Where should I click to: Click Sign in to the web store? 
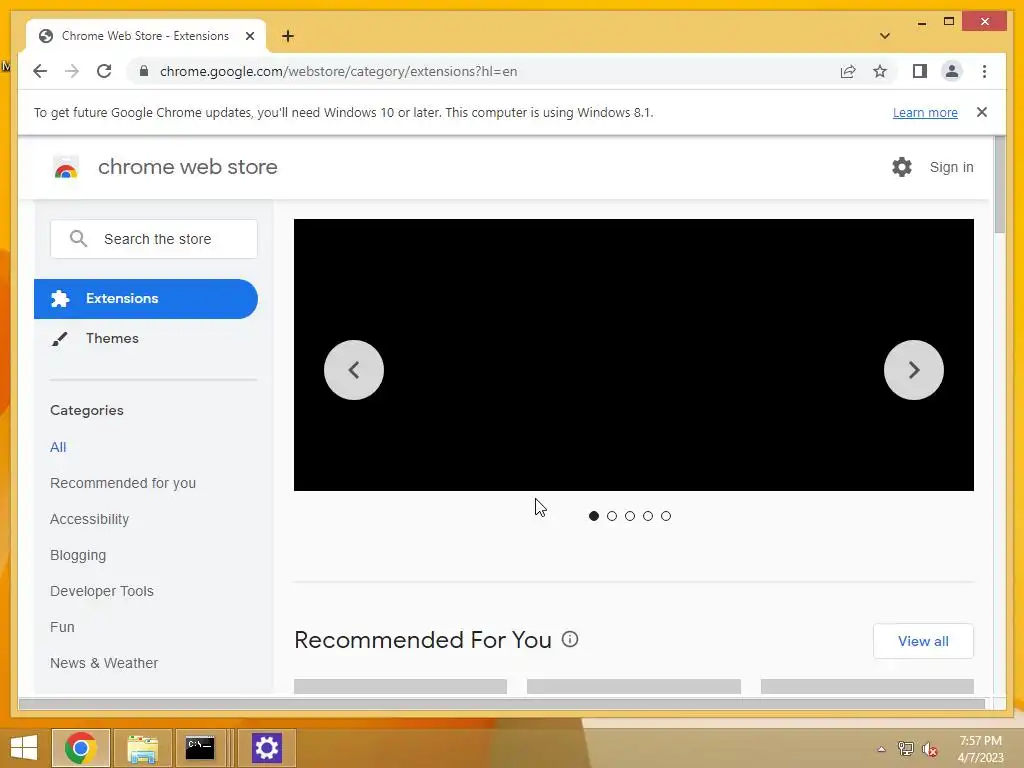click(x=951, y=167)
